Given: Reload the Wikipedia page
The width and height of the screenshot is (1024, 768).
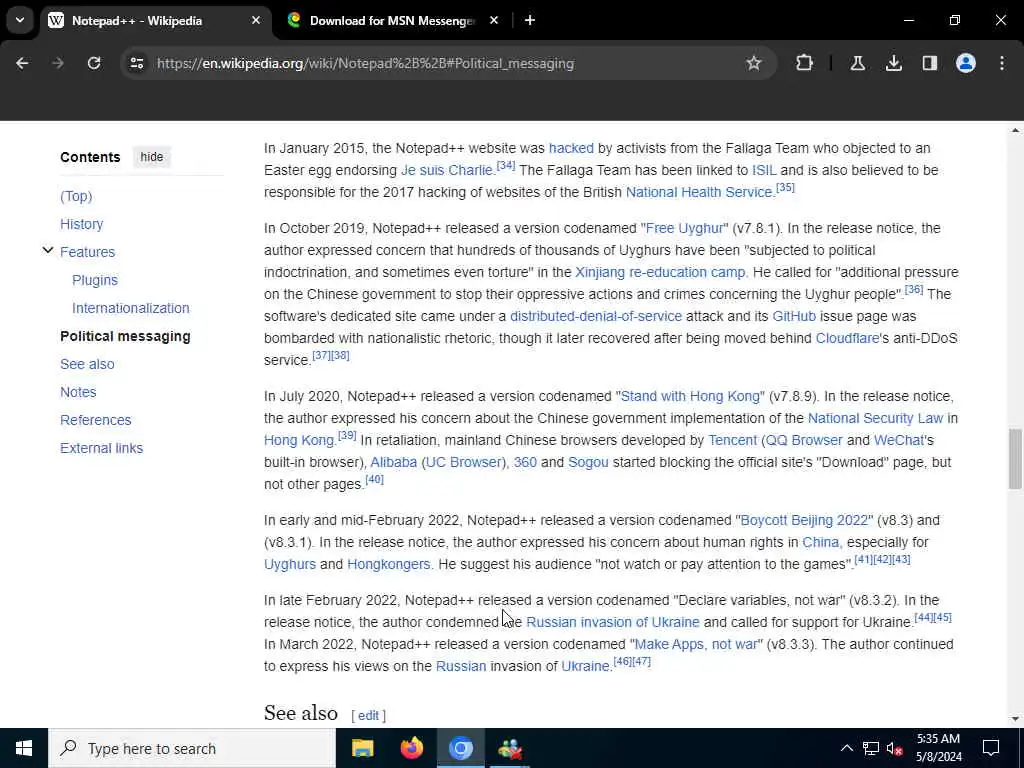Looking at the screenshot, I should (x=94, y=63).
